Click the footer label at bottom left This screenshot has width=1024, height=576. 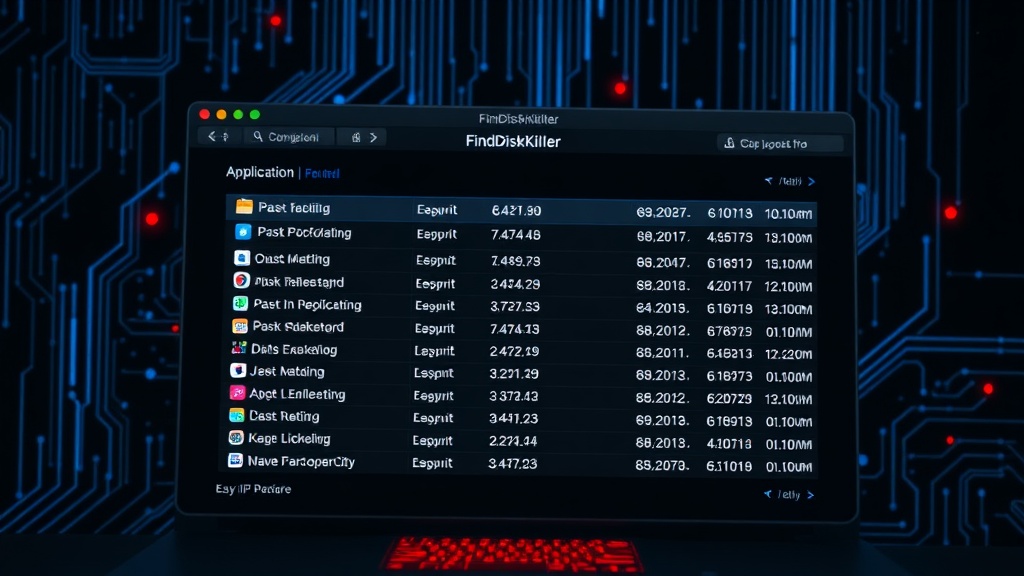pyautogui.click(x=253, y=488)
